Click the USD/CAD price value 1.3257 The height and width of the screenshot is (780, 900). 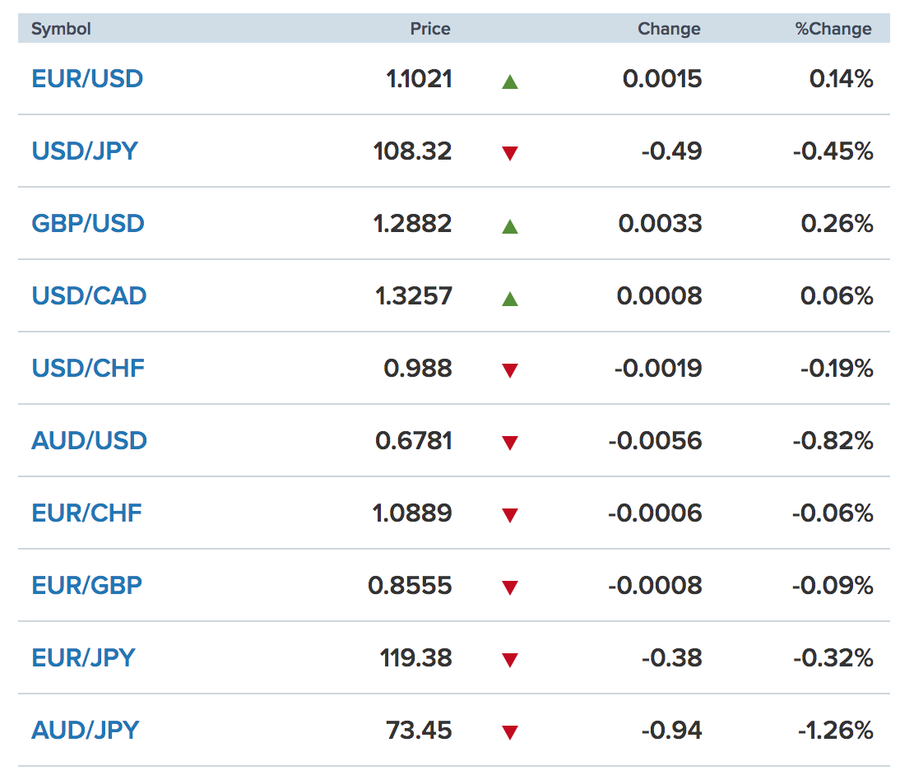pyautogui.click(x=412, y=296)
